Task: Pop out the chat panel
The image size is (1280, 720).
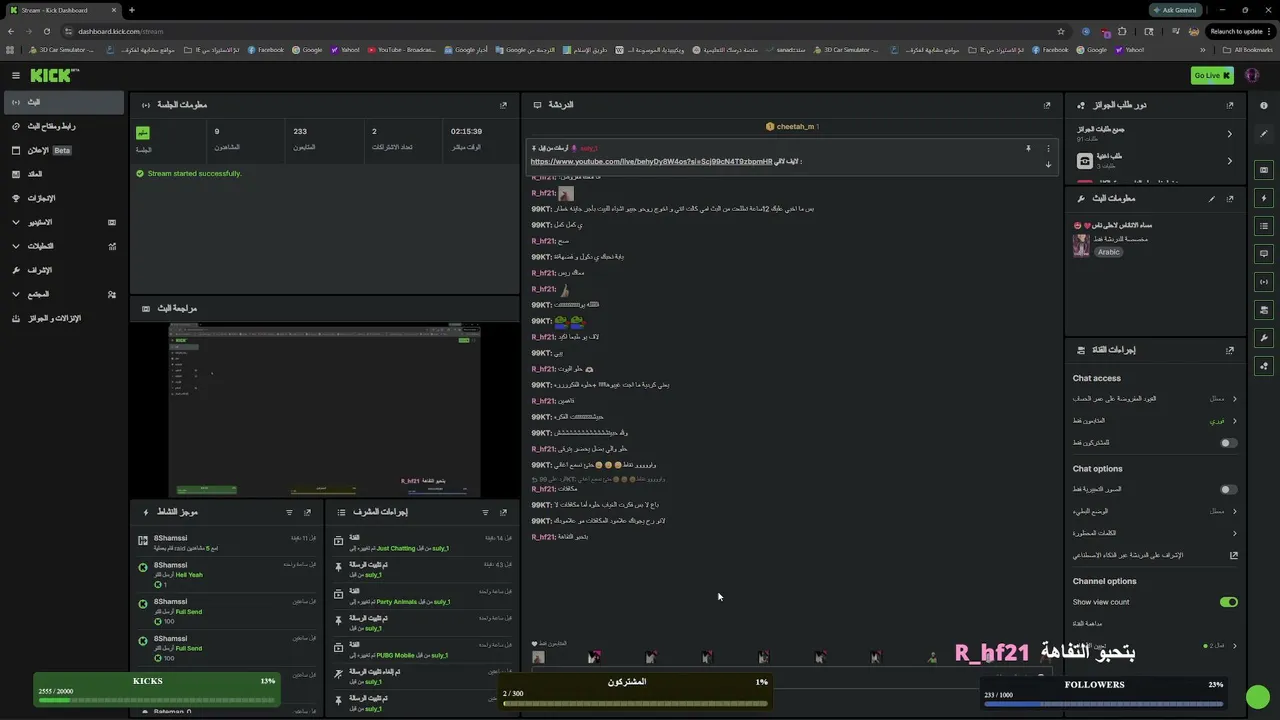Action: pos(1047,105)
